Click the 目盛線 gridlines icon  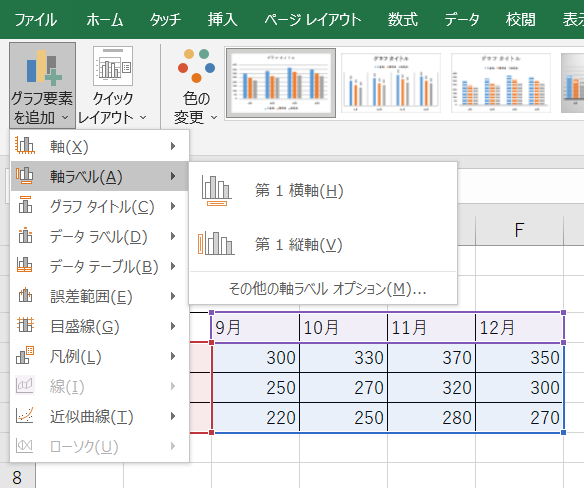pos(25,324)
